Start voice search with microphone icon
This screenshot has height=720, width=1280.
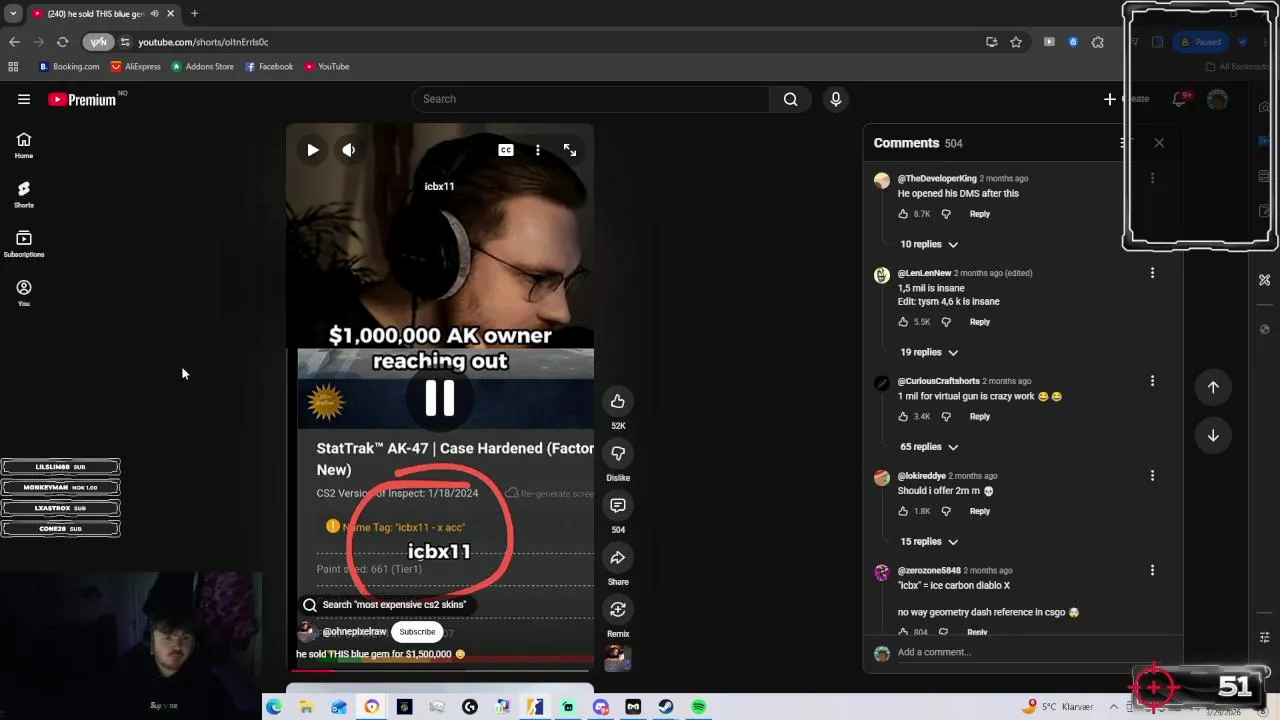click(836, 99)
